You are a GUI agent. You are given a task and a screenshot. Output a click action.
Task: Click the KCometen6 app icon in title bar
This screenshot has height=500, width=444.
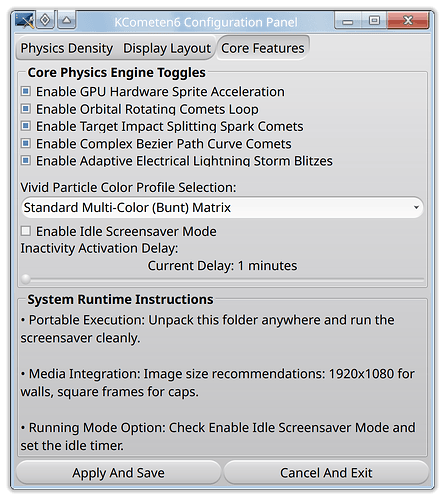pyautogui.click(x=25, y=21)
